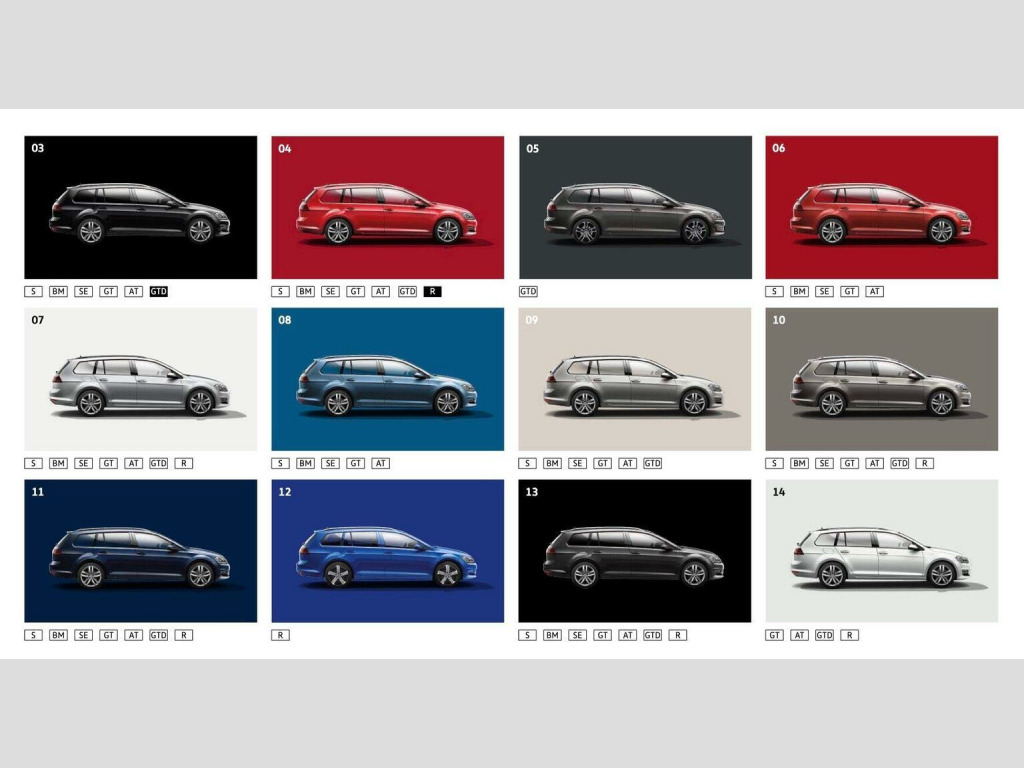
Task: Click the GTD badge under colour 09
Action: coord(652,464)
